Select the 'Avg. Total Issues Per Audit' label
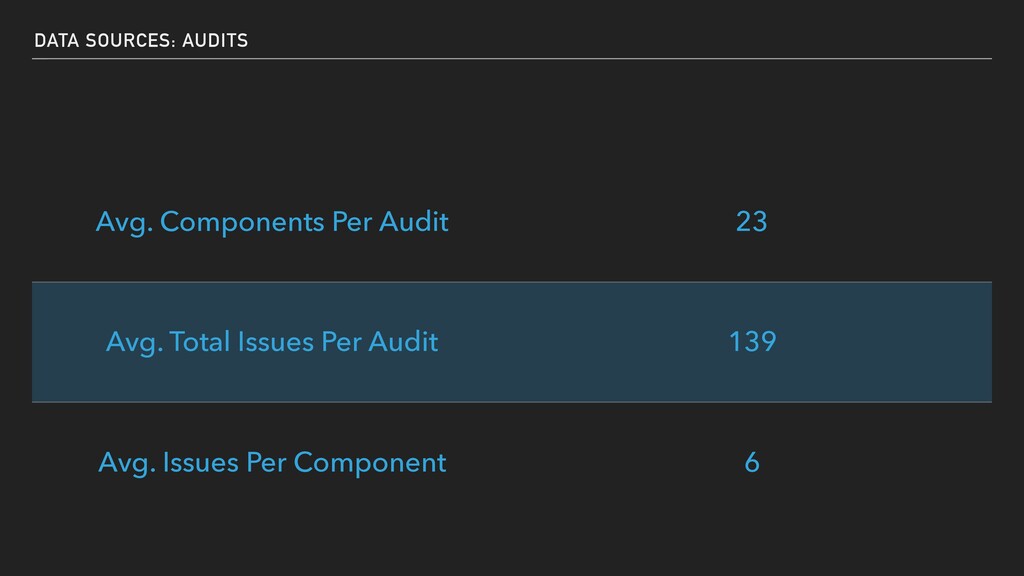Screen dimensions: 1024x576 pos(272,342)
